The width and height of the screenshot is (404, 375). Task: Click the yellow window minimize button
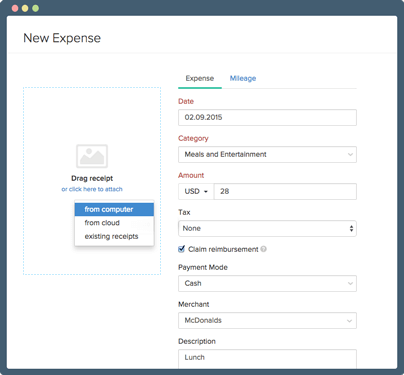click(25, 8)
